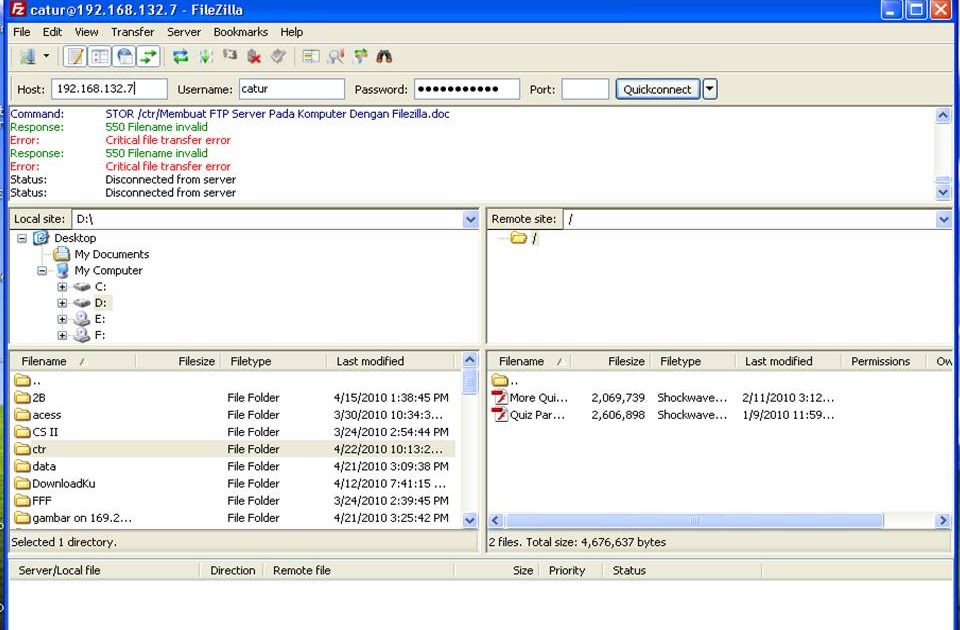
Task: Click the binoculars file search icon
Action: (384, 57)
